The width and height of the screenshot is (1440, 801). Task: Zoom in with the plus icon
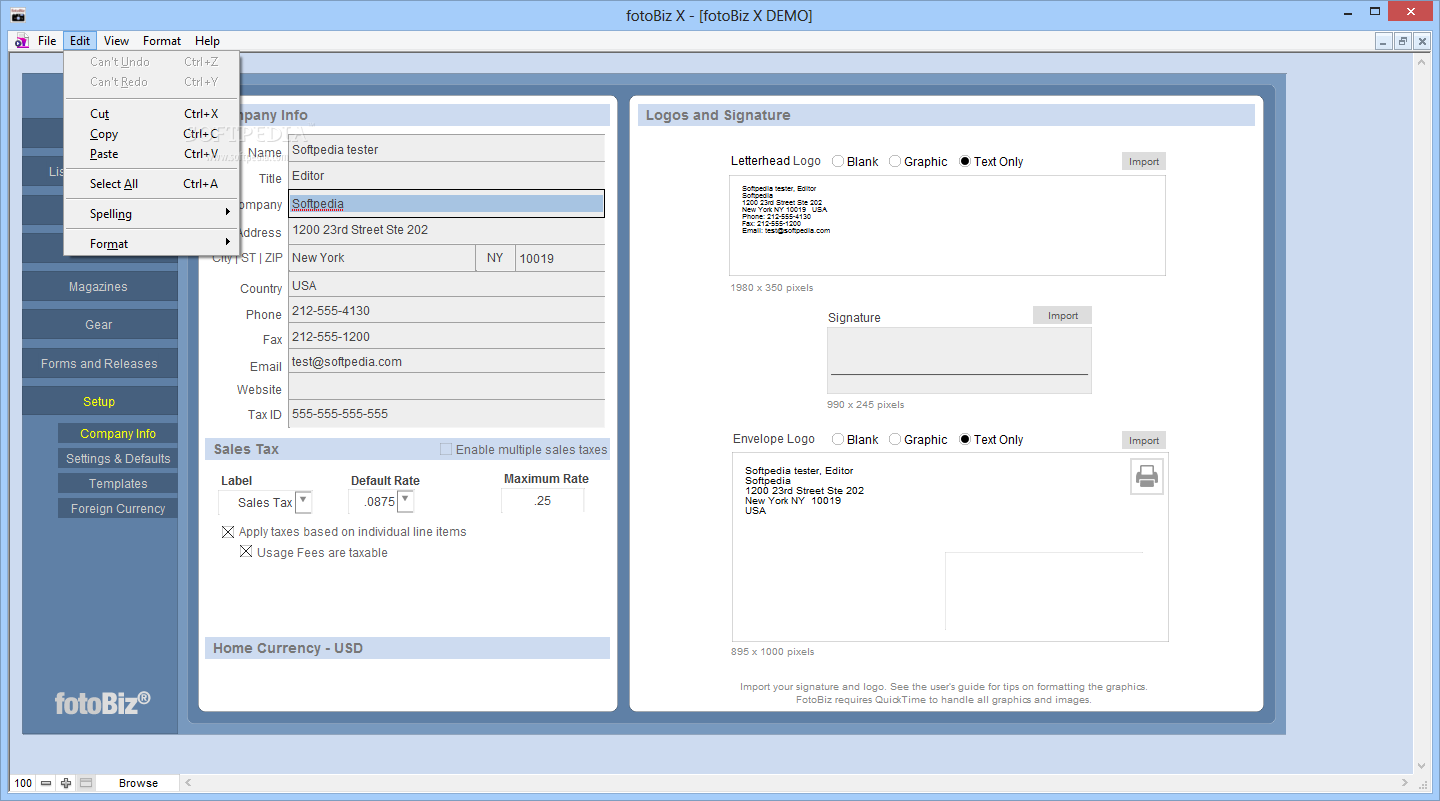(x=66, y=783)
